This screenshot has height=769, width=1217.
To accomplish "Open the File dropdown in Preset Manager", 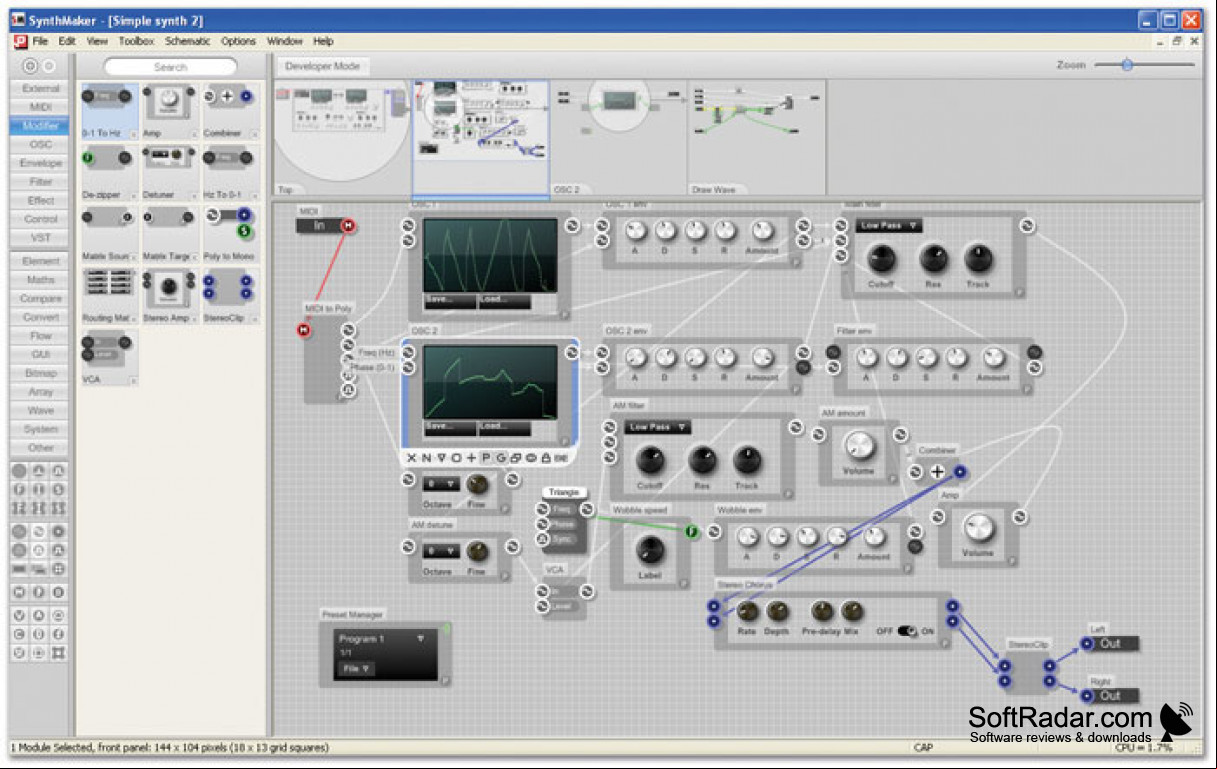I will click(355, 669).
